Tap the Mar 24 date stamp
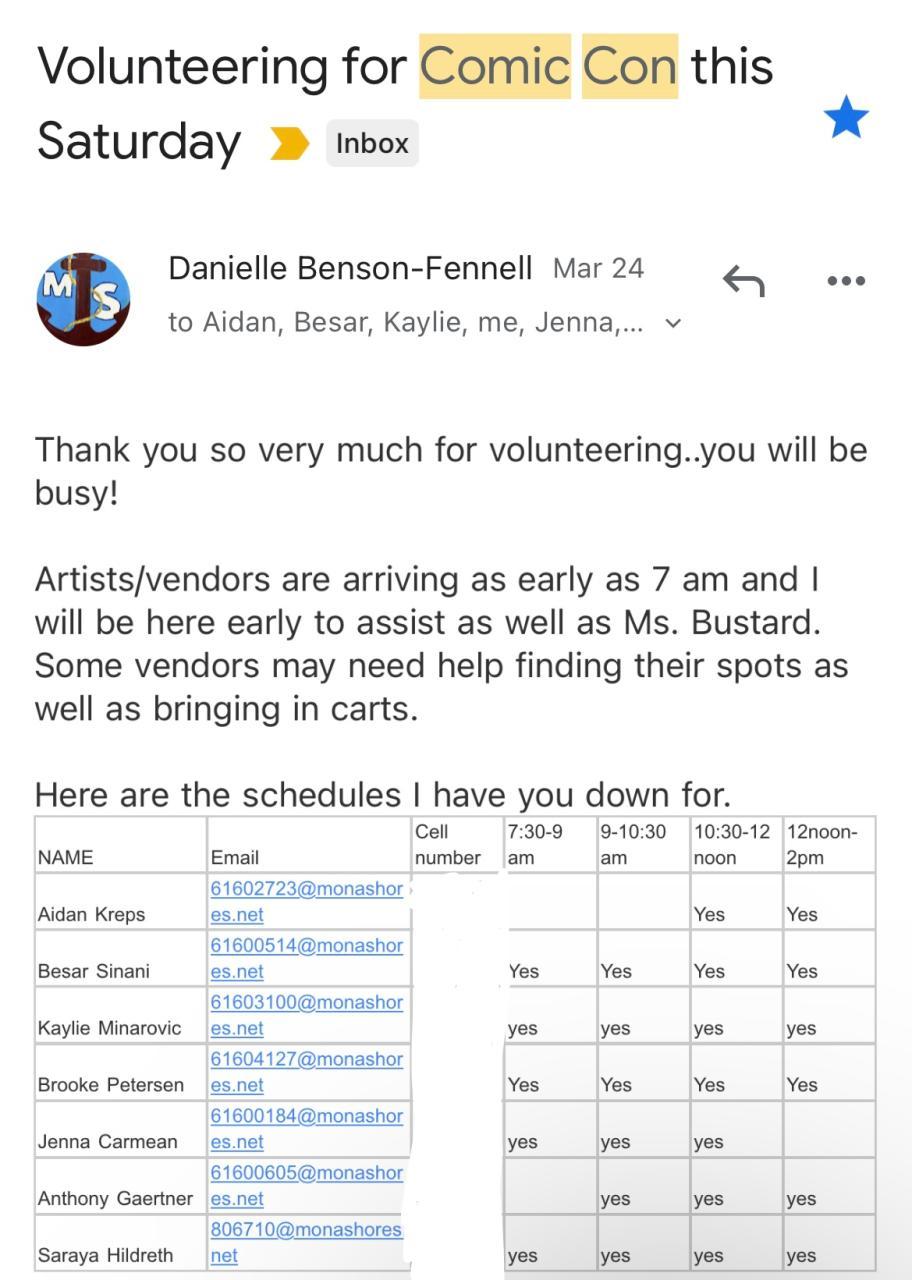 click(598, 268)
